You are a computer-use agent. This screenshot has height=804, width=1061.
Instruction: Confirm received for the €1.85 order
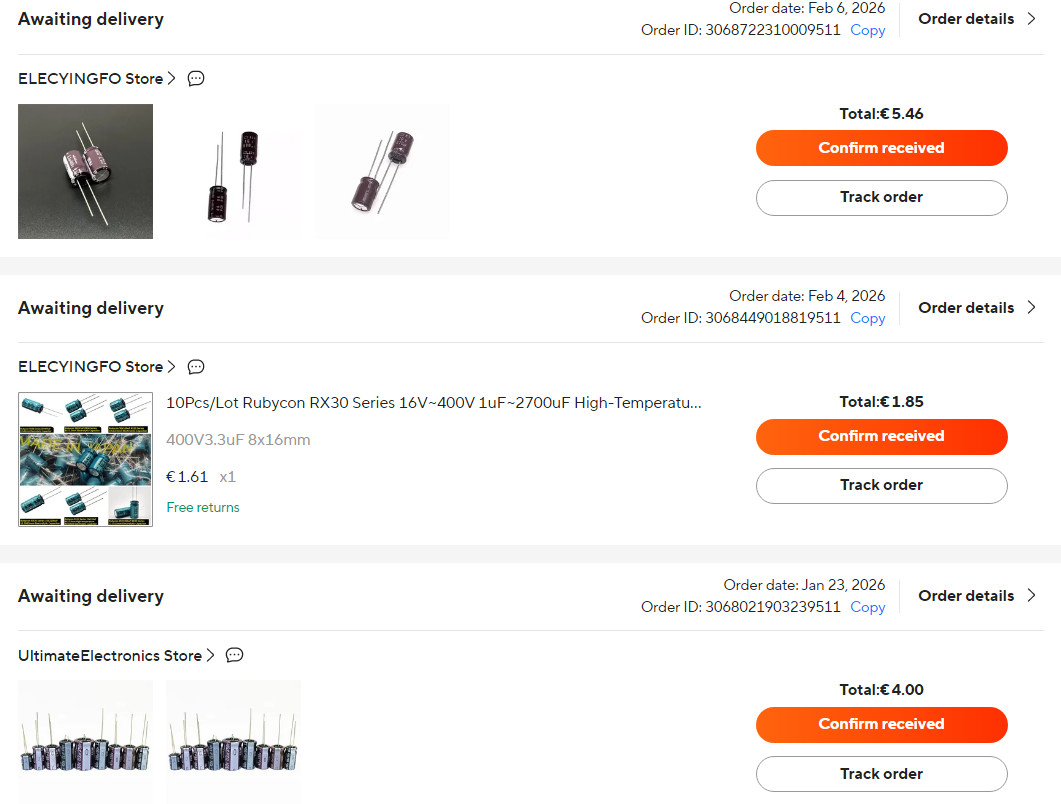coord(881,436)
